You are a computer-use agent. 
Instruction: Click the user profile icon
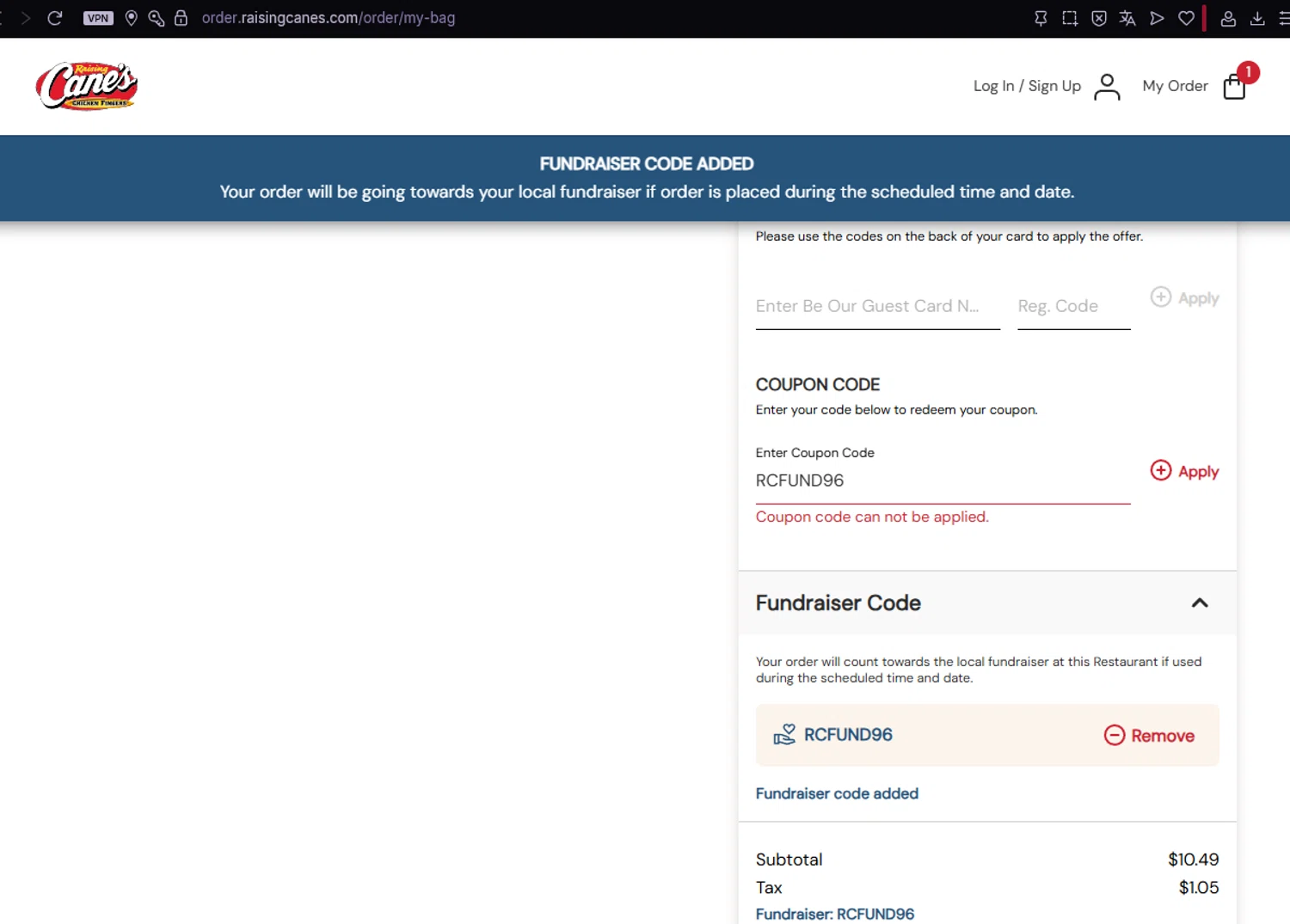click(x=1107, y=87)
